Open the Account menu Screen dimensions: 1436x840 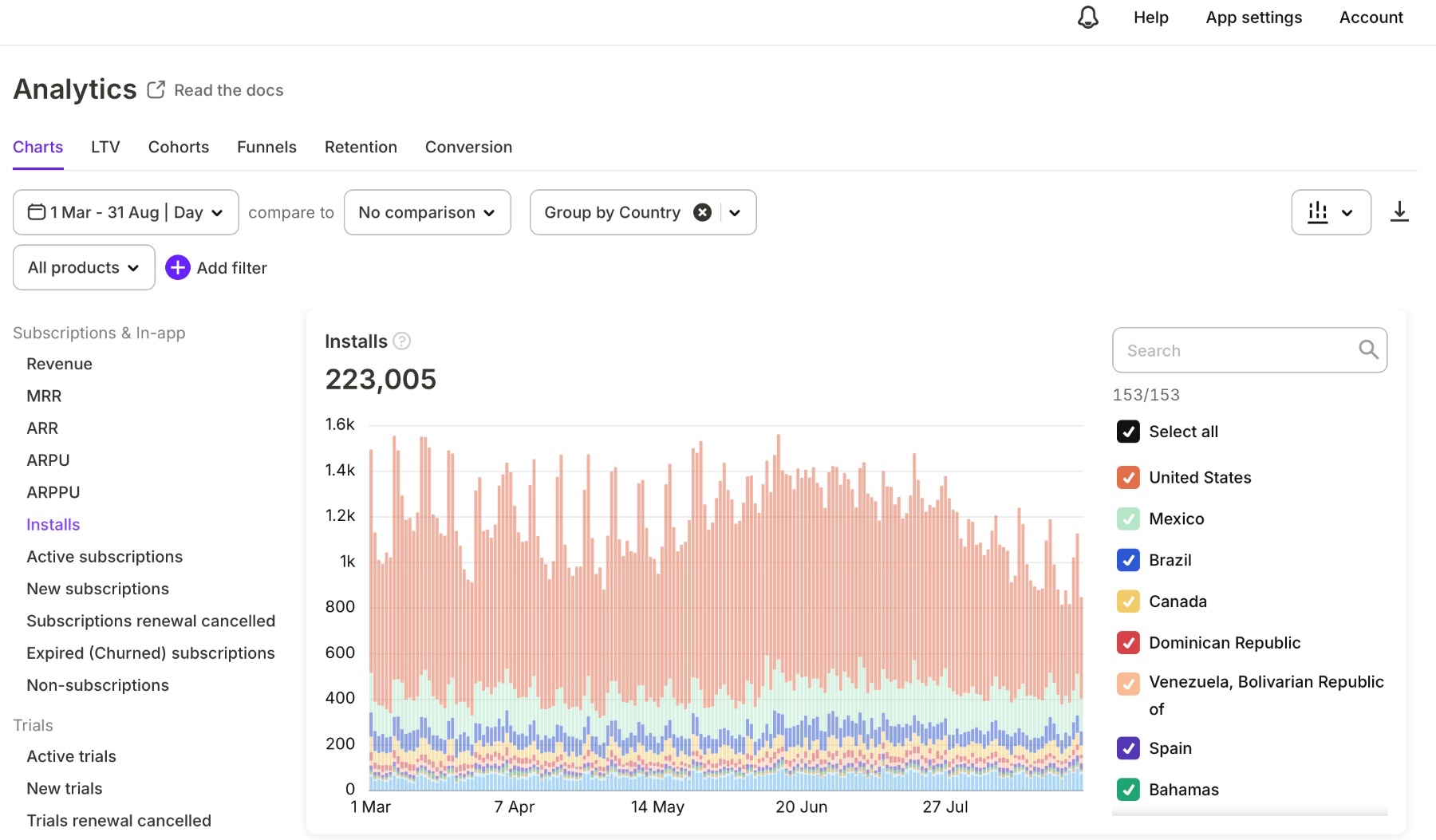(1371, 18)
